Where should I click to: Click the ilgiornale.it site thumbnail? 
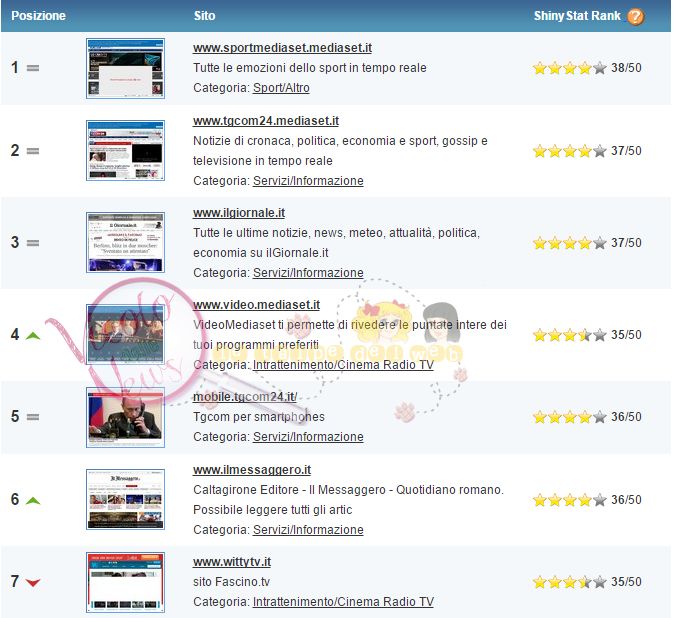(125, 242)
